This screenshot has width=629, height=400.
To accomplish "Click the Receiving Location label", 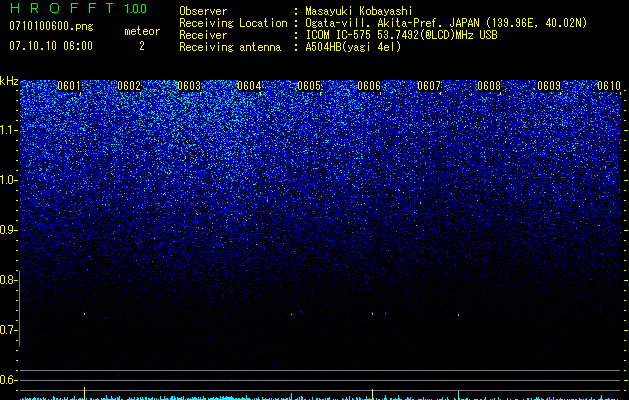I will pos(233,23).
